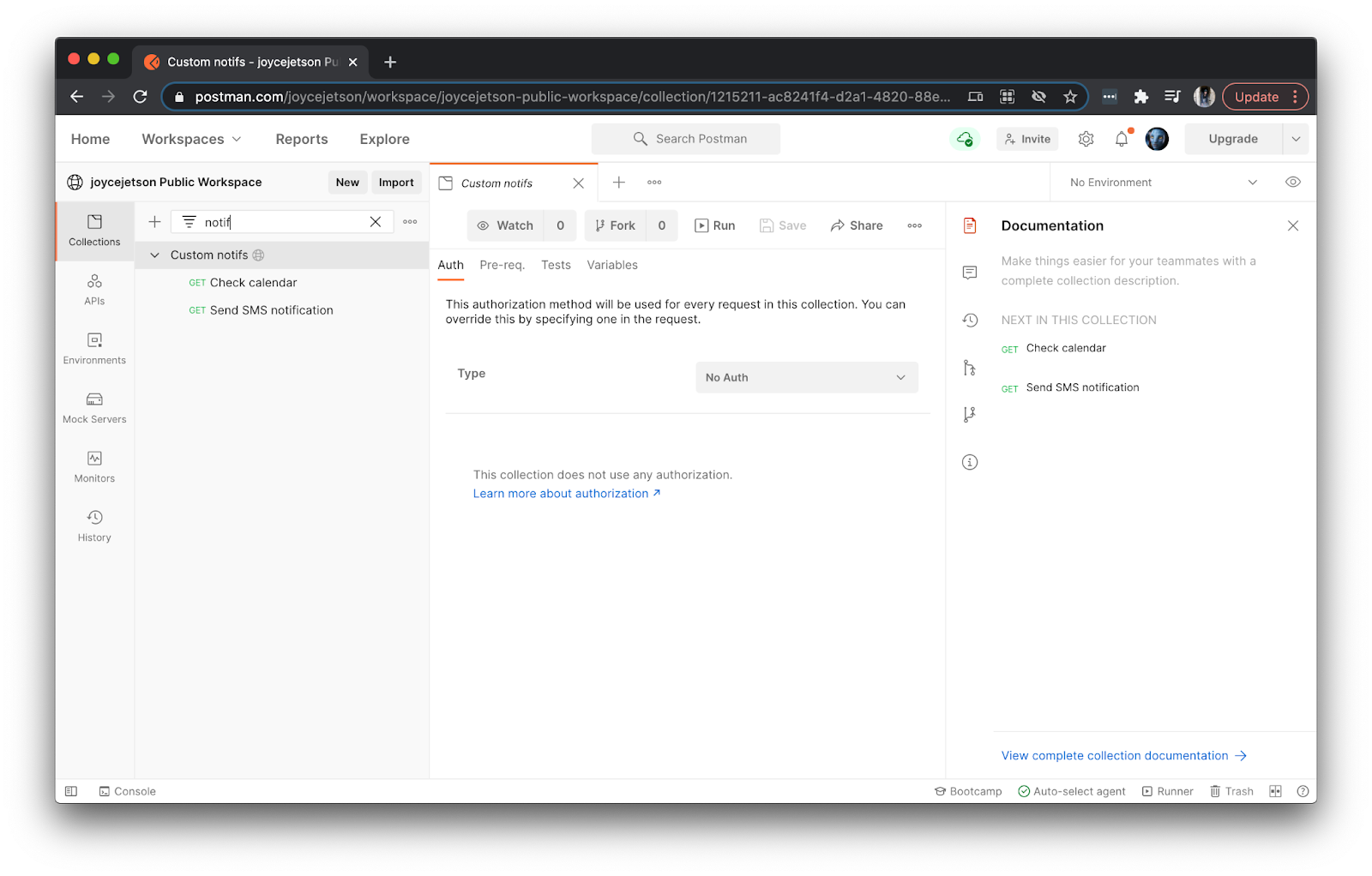Open the forks icon in right panel
This screenshot has width=1372, height=876.
[x=970, y=415]
